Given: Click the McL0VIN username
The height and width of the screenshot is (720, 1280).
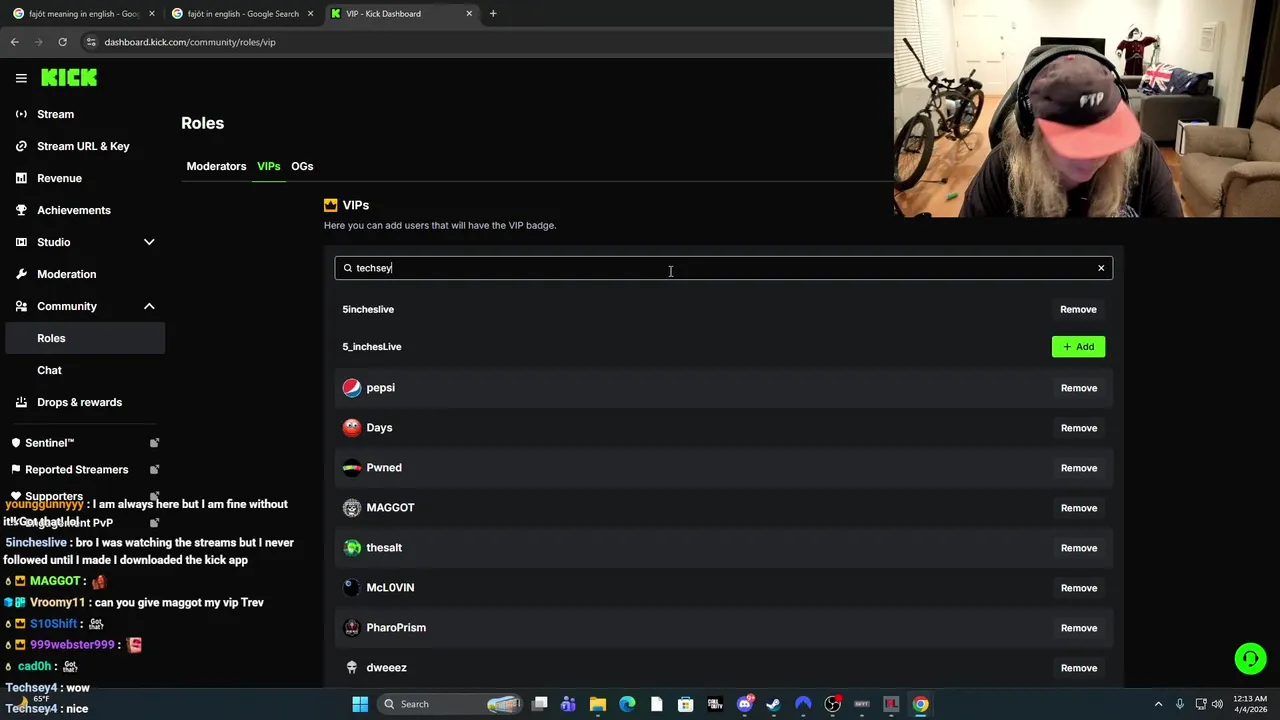Looking at the screenshot, I should (390, 588).
